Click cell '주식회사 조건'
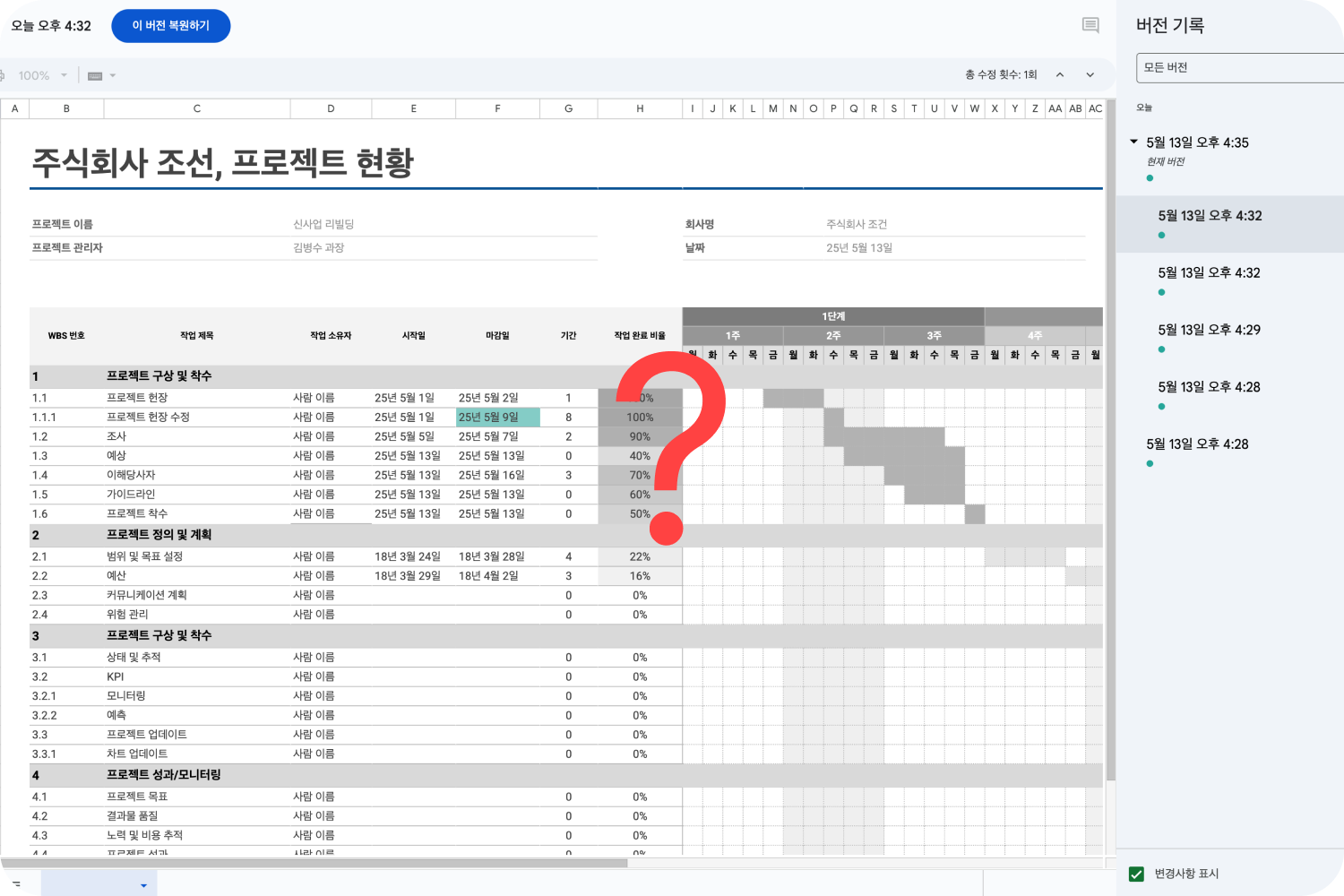The image size is (1344, 896). tap(857, 224)
